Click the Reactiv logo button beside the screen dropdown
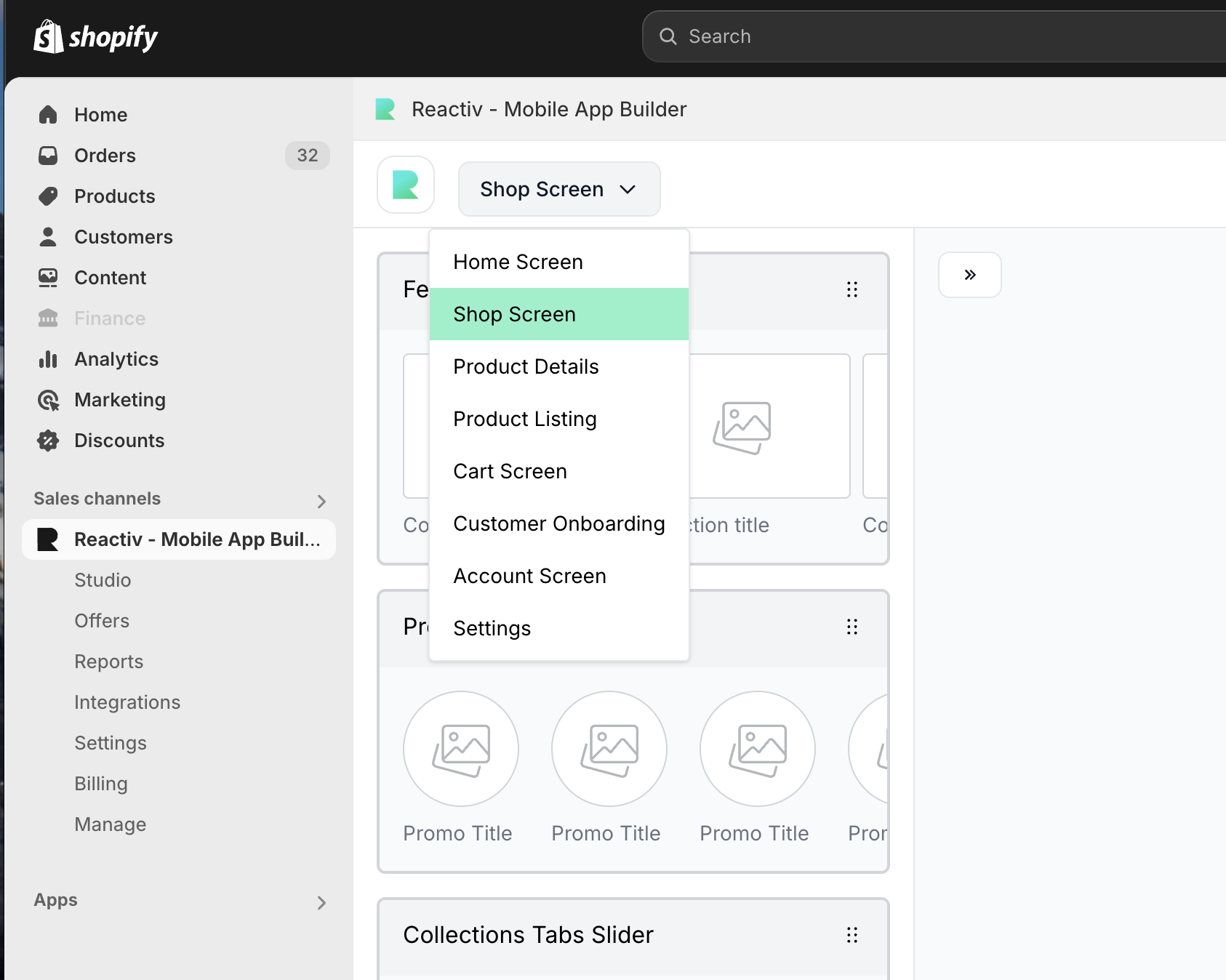 coord(406,185)
